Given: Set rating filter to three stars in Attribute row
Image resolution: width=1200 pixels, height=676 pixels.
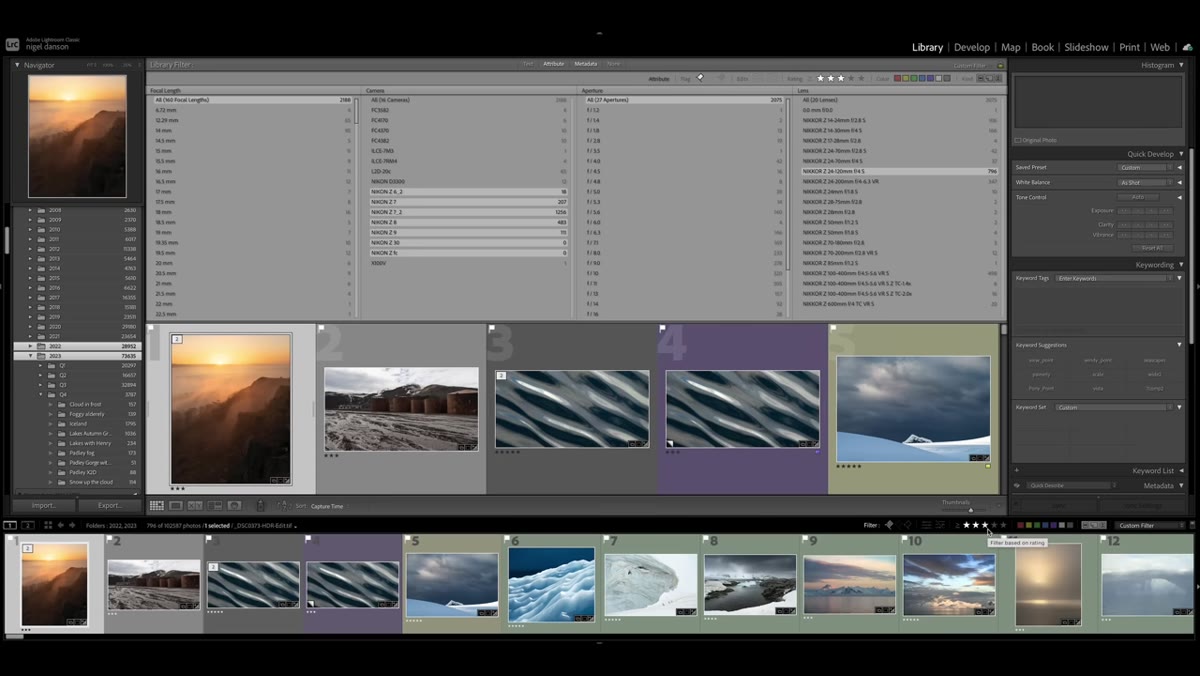Looking at the screenshot, I should [x=841, y=78].
